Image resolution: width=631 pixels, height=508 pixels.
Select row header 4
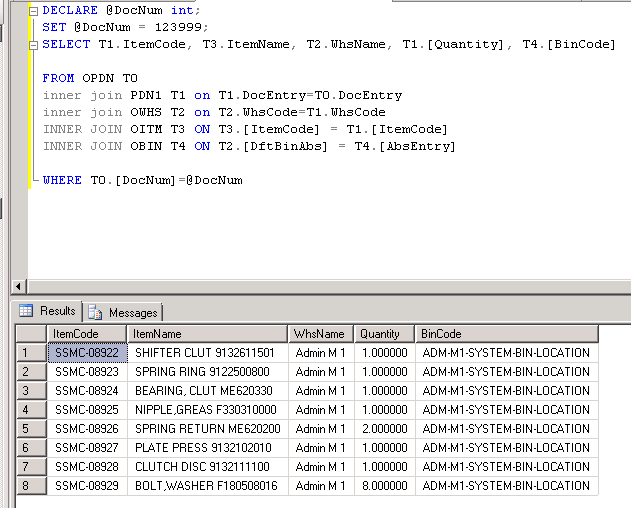pyautogui.click(x=31, y=410)
